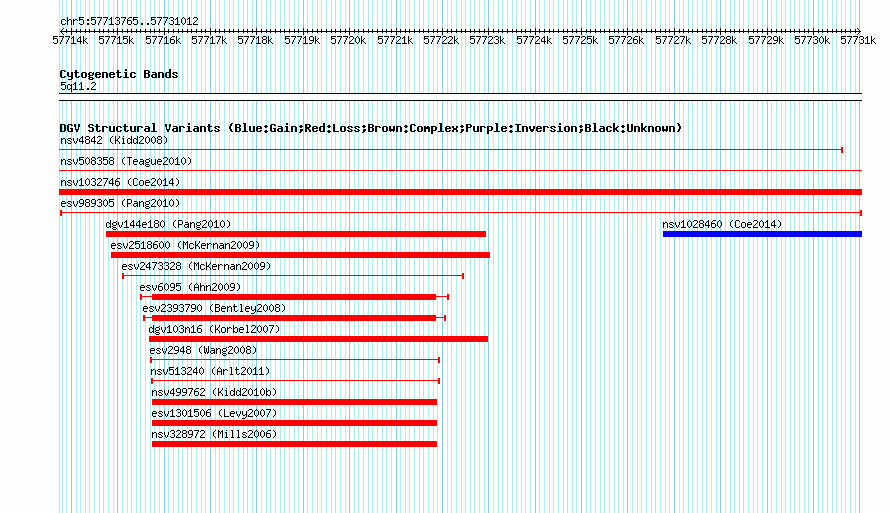Click the nsv4842 (Kidd2008) variant label
The image size is (890, 513).
tap(114, 140)
